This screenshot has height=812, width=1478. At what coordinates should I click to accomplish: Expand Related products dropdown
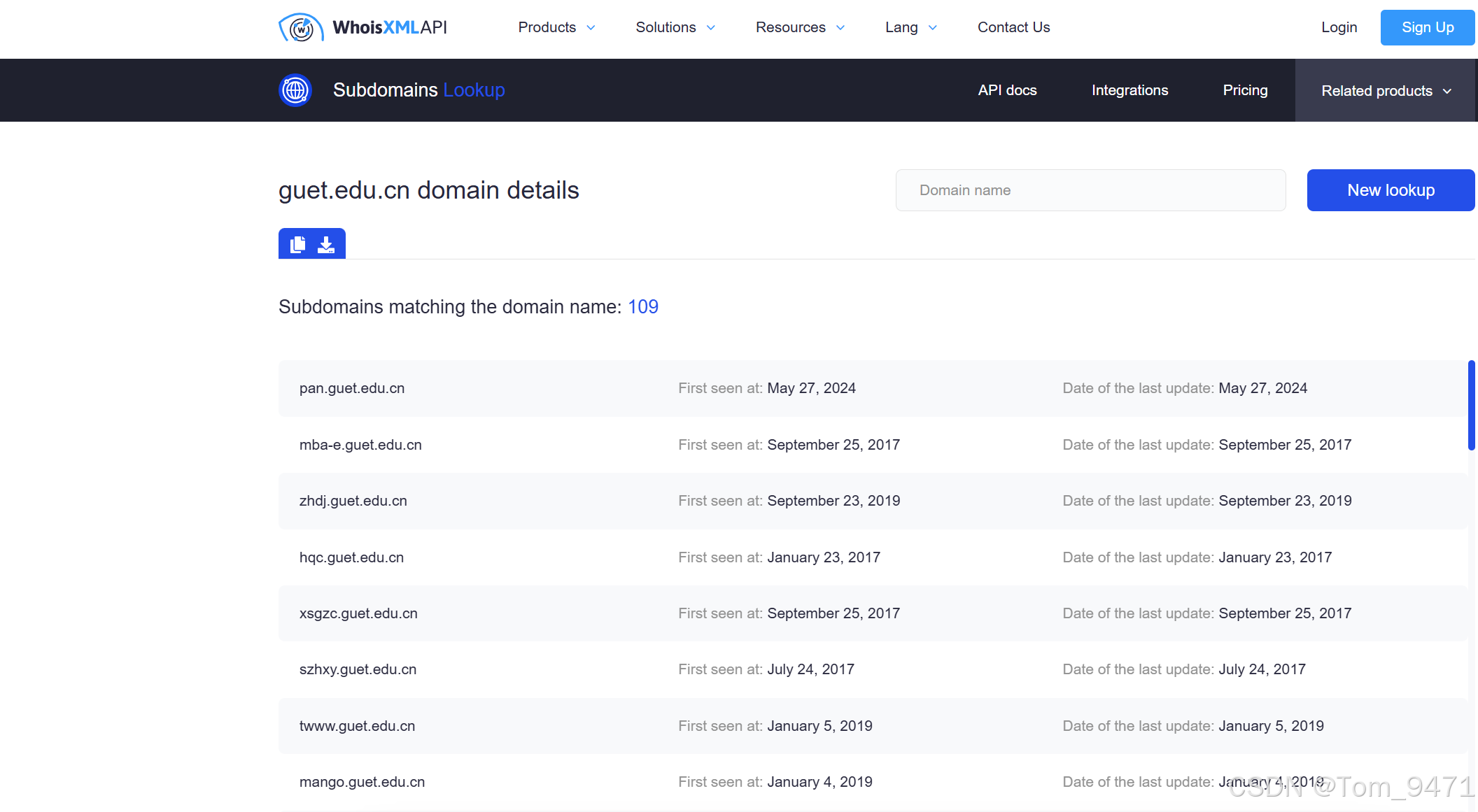tap(1386, 91)
